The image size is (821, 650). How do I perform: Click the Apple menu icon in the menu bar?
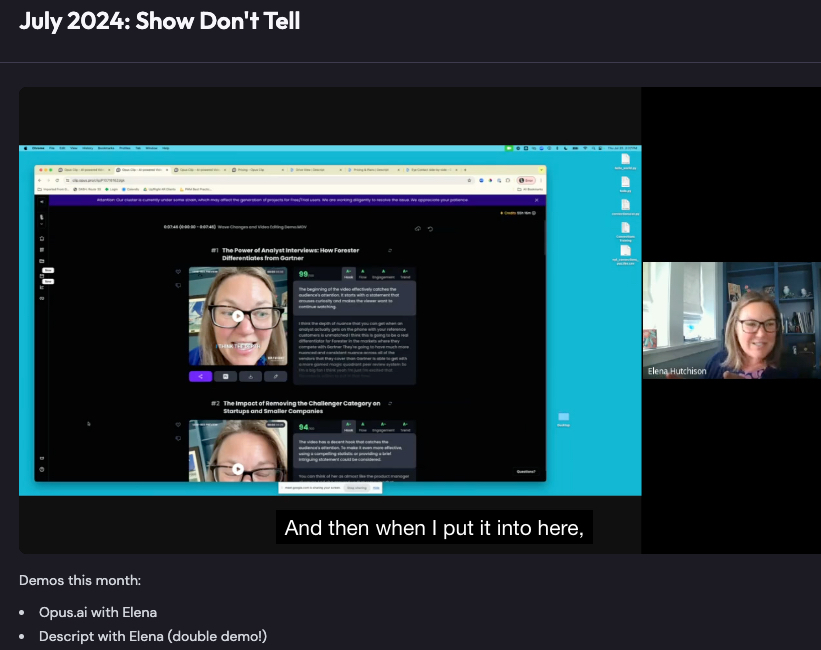(x=25, y=148)
